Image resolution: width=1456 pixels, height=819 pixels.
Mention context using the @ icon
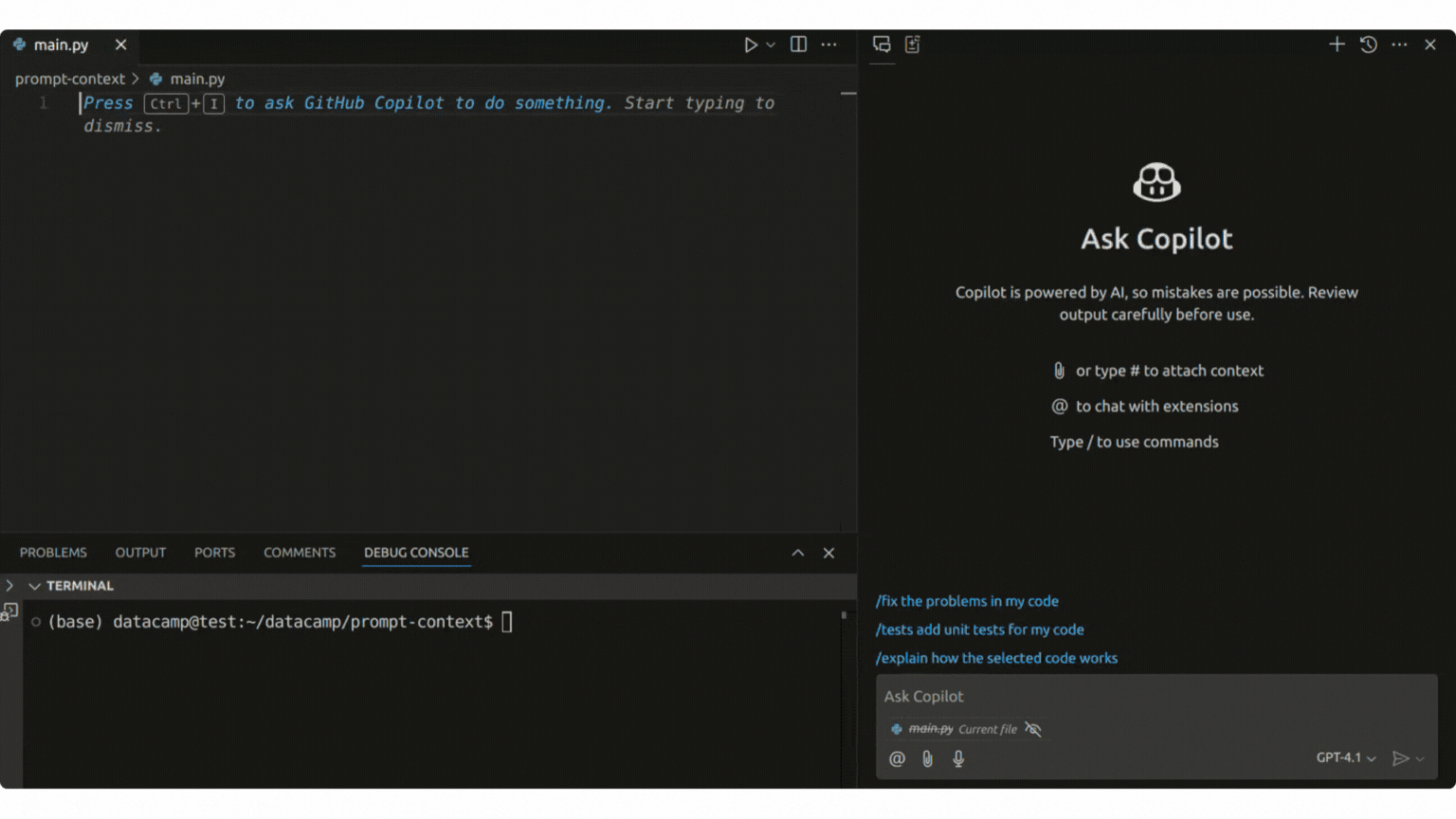pyautogui.click(x=897, y=758)
